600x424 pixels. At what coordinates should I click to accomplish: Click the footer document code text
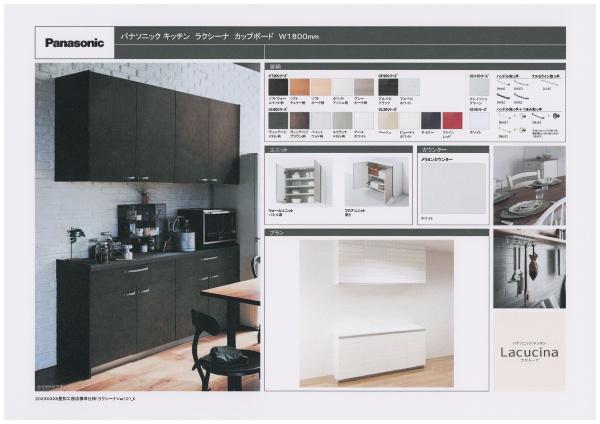[x=86, y=398]
